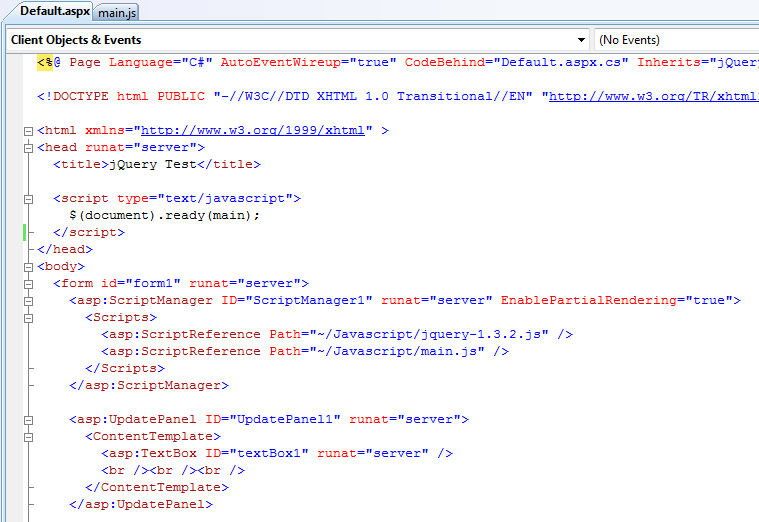Collapse the <Scripts> block
This screenshot has height=522, width=759.
[29, 318]
